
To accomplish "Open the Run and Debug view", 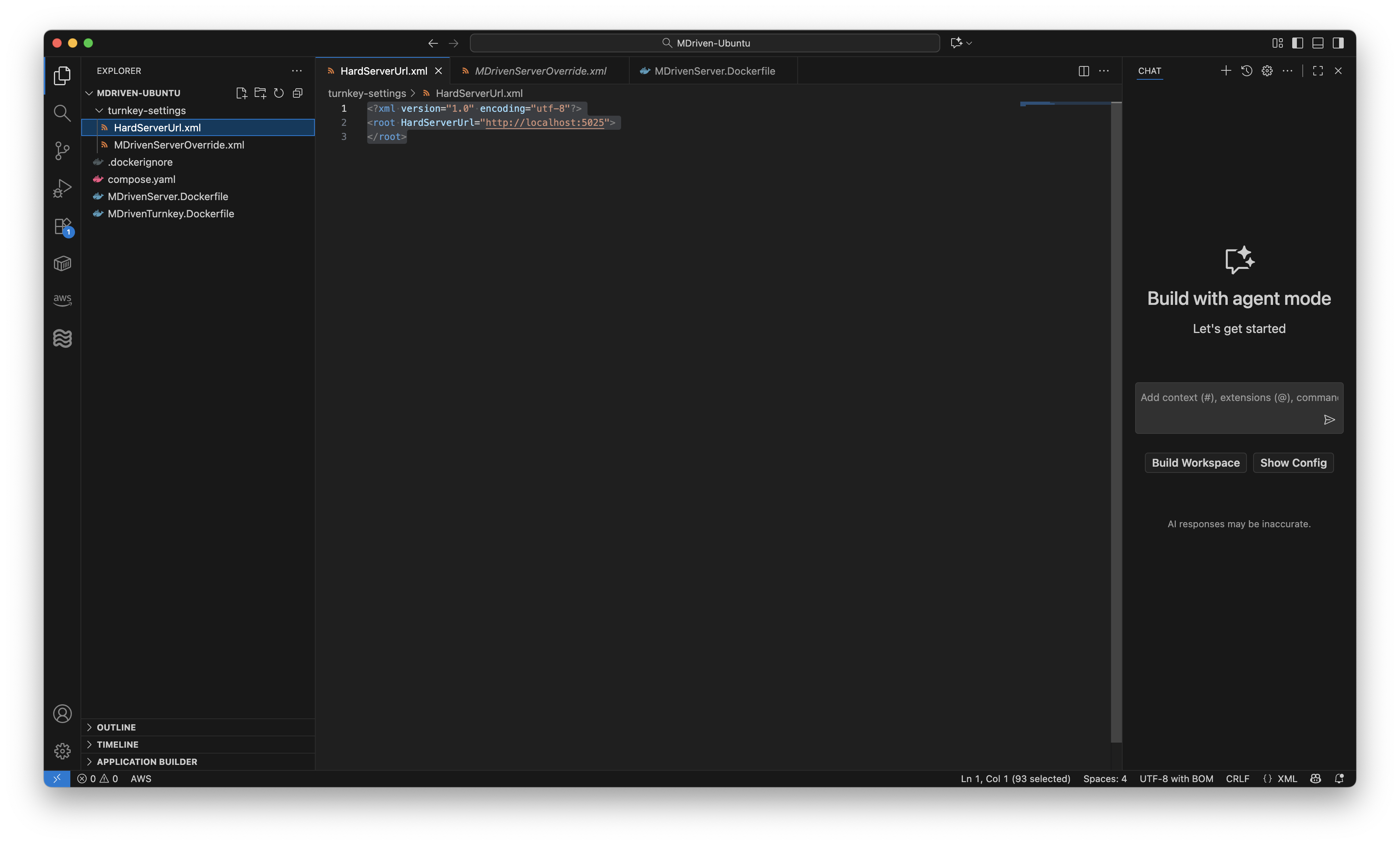I will pyautogui.click(x=62, y=188).
